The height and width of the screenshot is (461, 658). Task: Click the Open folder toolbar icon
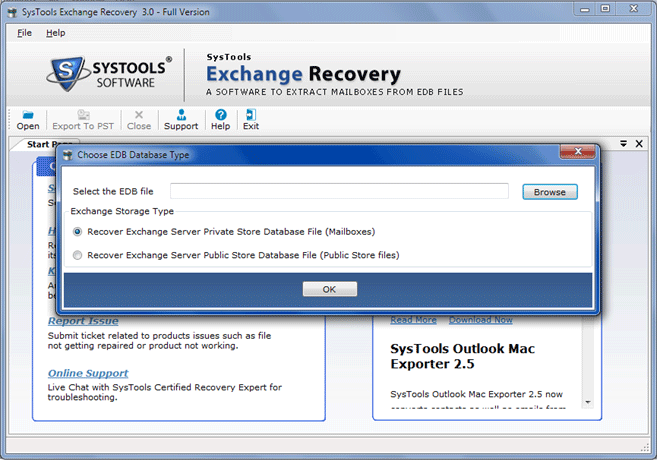28,115
